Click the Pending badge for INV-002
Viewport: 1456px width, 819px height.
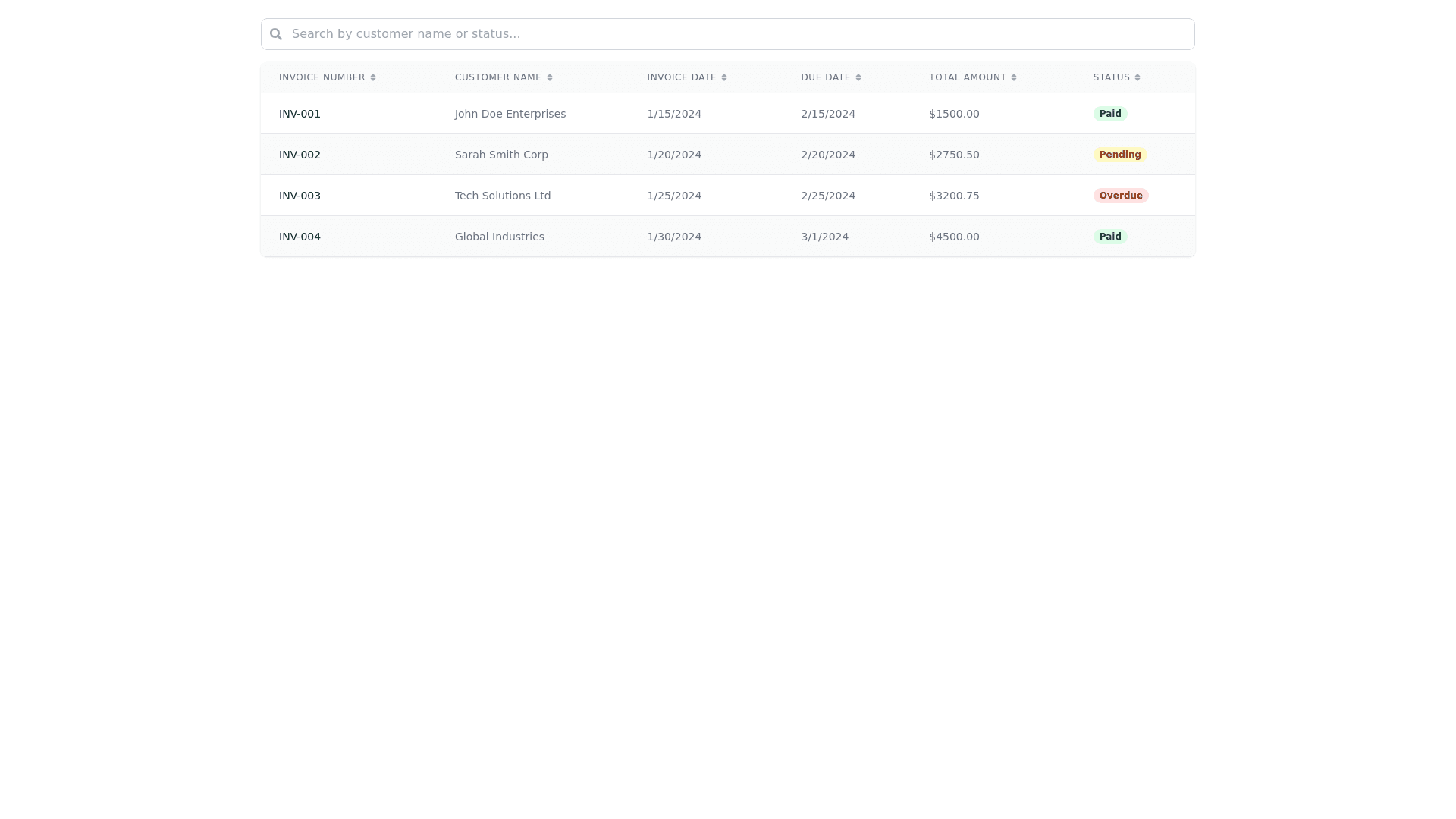click(x=1120, y=155)
